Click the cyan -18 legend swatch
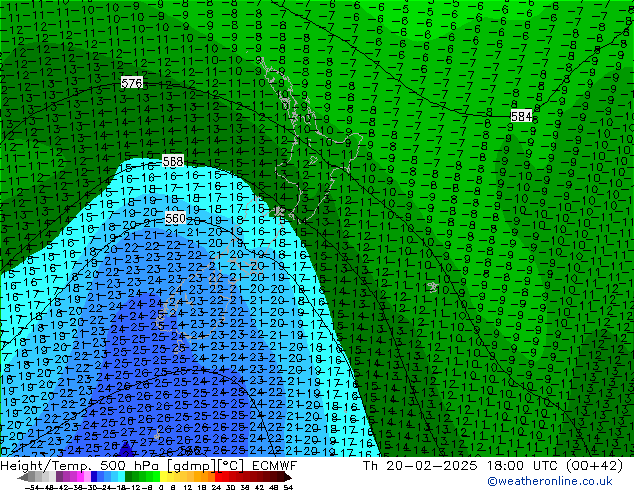Image resolution: width=634 pixels, height=490 pixels. pos(121,477)
